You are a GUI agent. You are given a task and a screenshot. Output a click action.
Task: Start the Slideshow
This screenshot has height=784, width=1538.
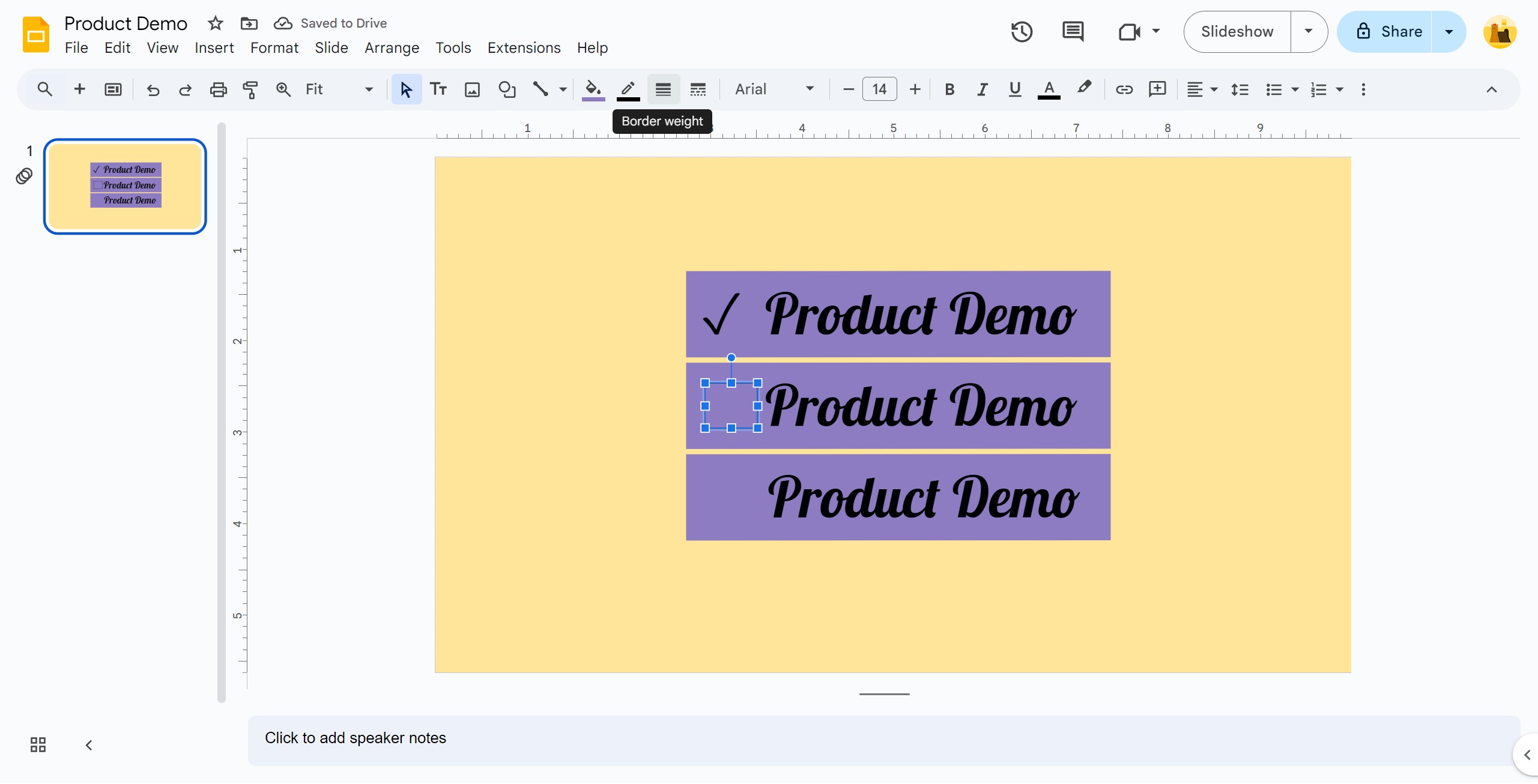(x=1237, y=32)
